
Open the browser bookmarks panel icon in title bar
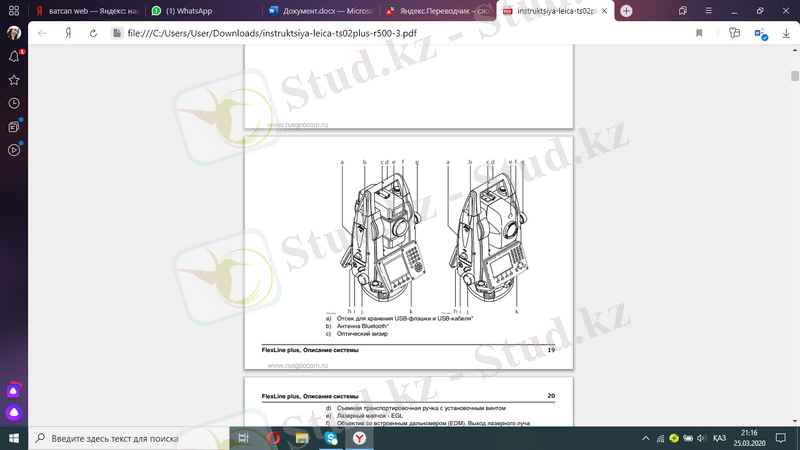click(x=683, y=11)
